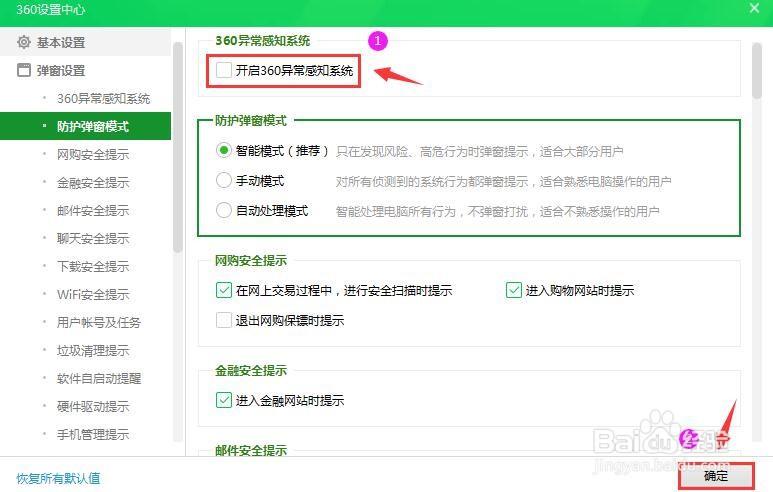
Task: Click the main panel vertical scrollbar thumb
Action: (757, 71)
